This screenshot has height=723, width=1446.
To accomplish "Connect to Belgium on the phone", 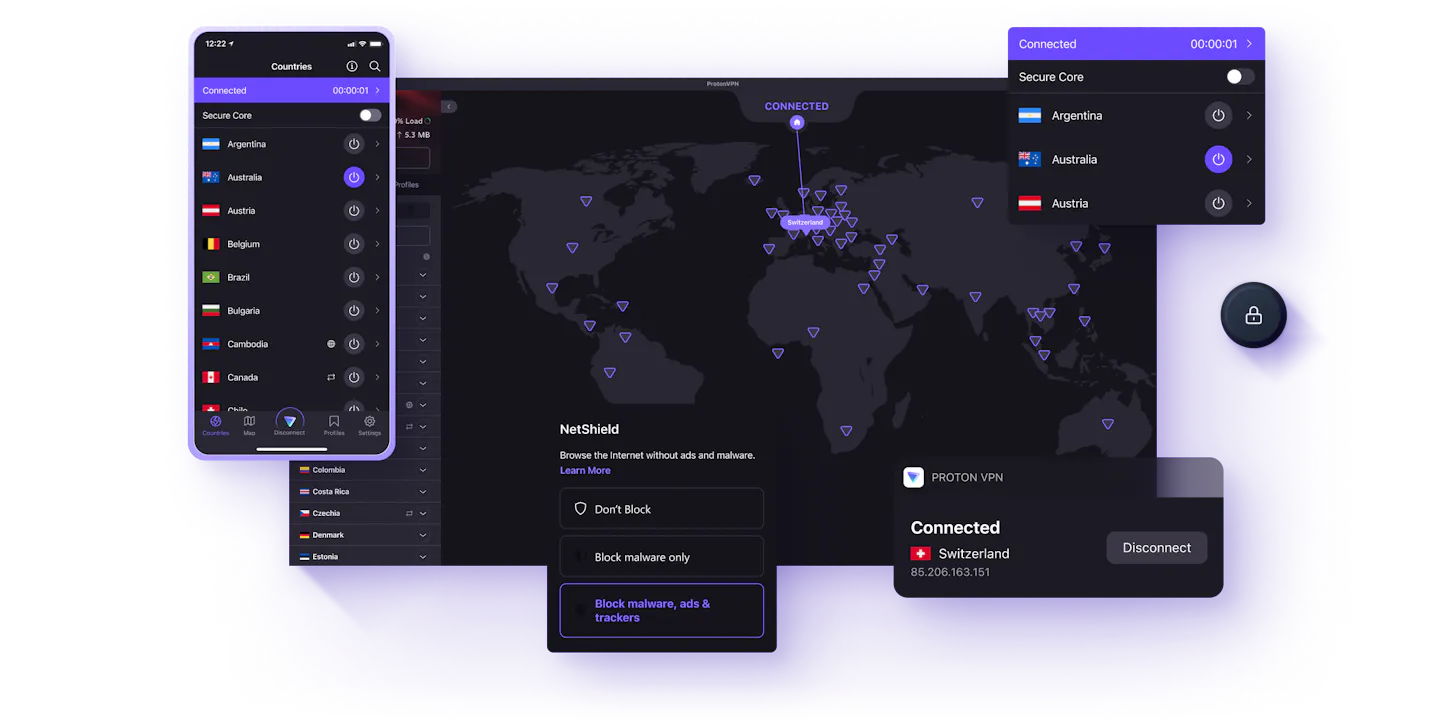I will tap(354, 244).
